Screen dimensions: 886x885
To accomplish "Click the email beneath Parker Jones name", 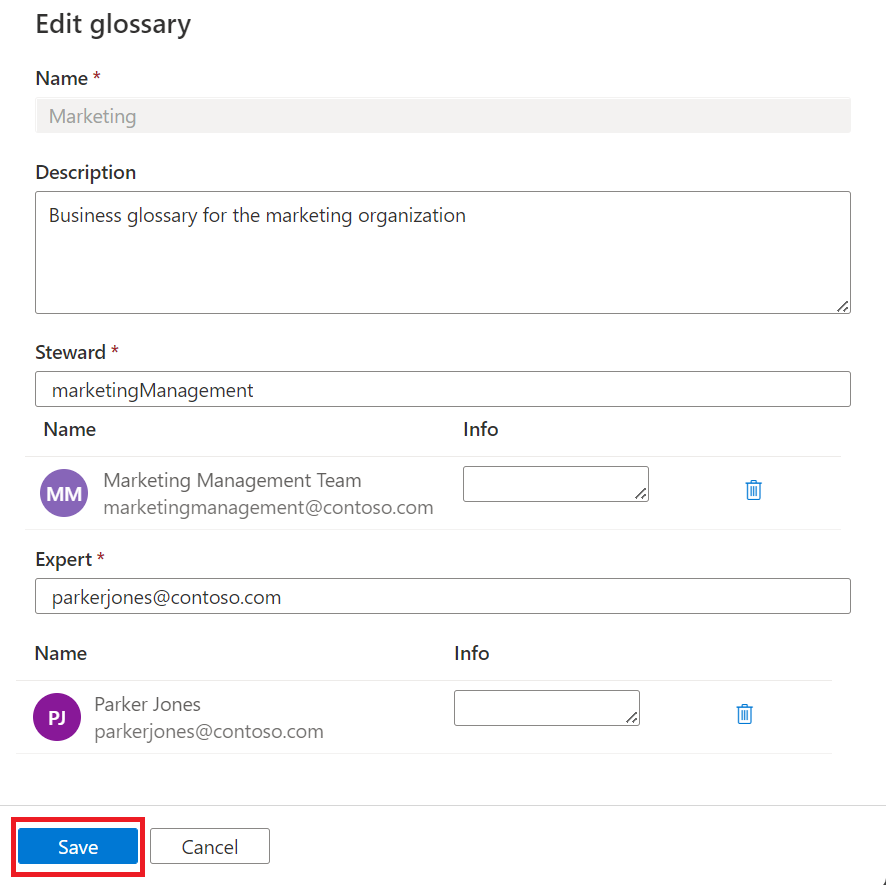I will [208, 732].
